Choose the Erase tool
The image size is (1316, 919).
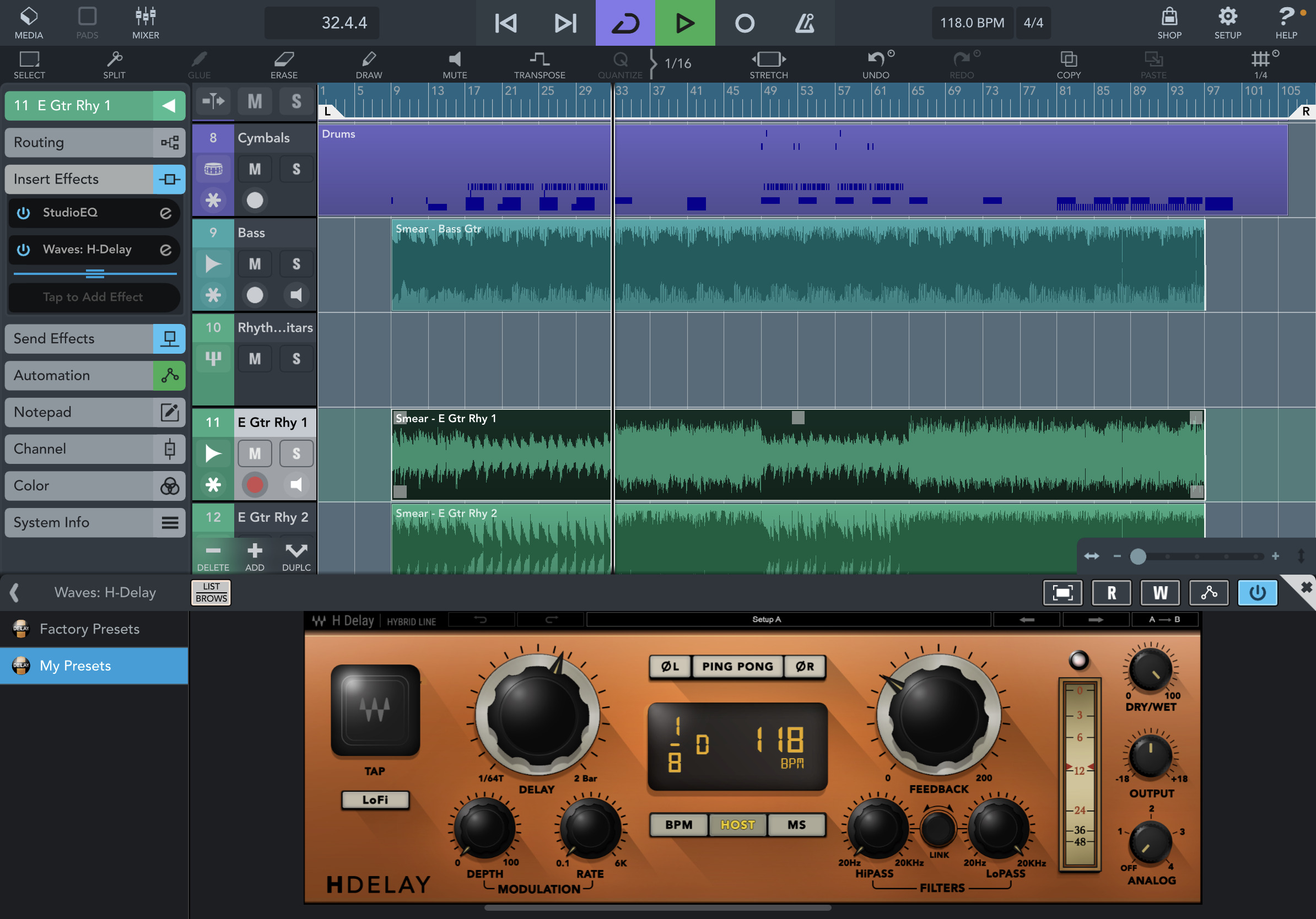click(284, 65)
